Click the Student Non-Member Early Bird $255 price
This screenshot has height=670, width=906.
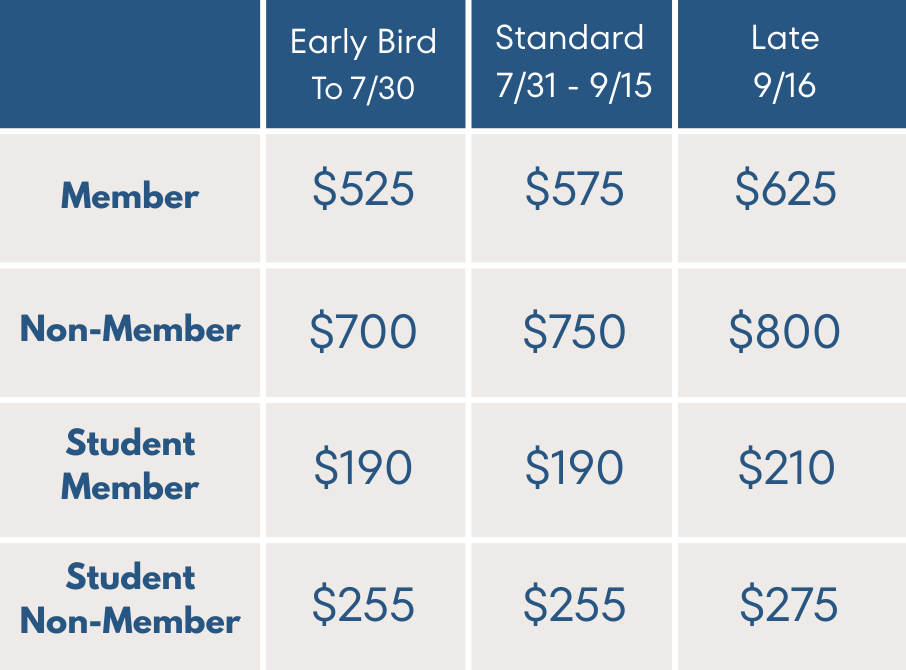coord(363,605)
